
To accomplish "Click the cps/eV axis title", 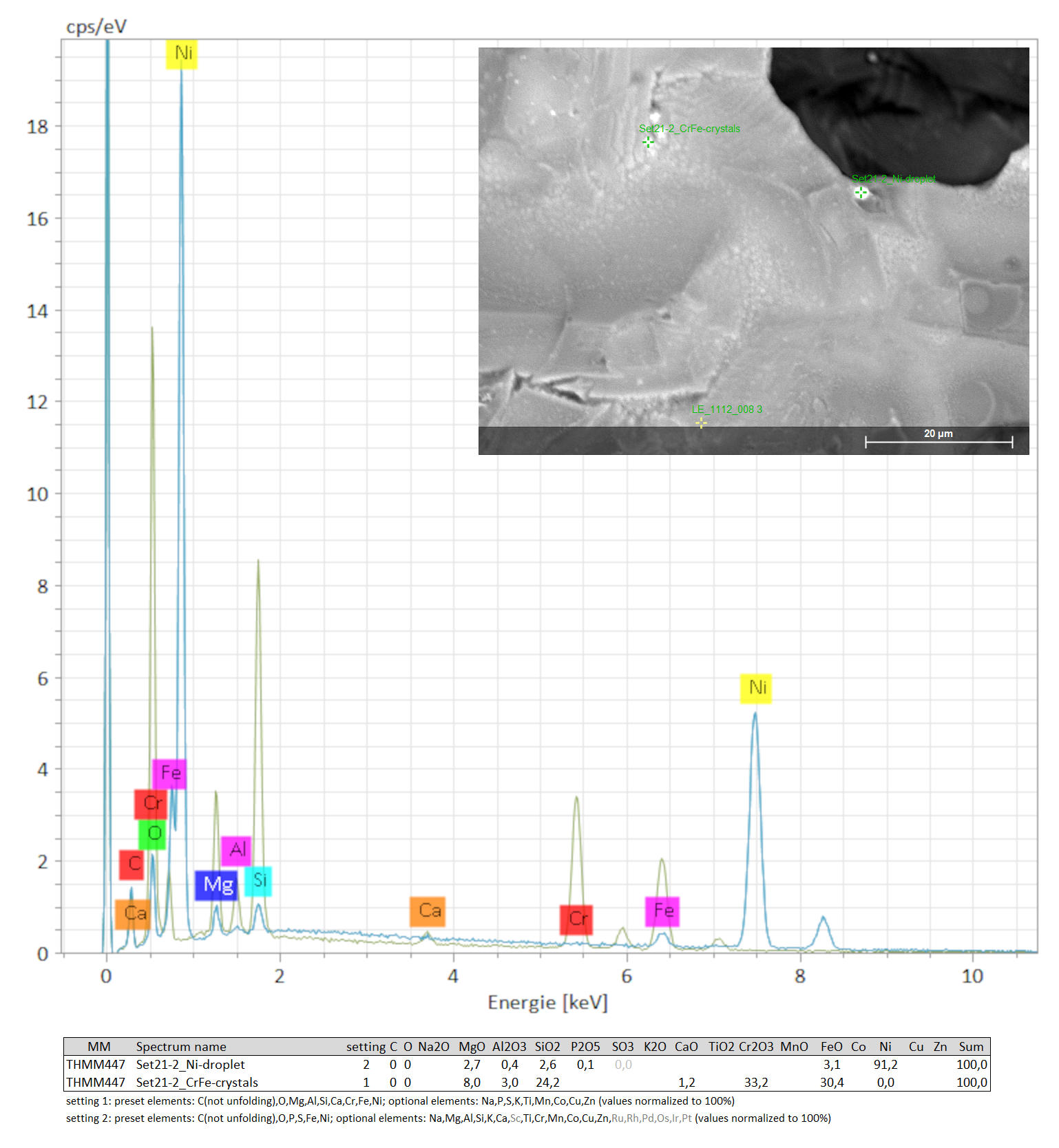I will tap(96, 27).
